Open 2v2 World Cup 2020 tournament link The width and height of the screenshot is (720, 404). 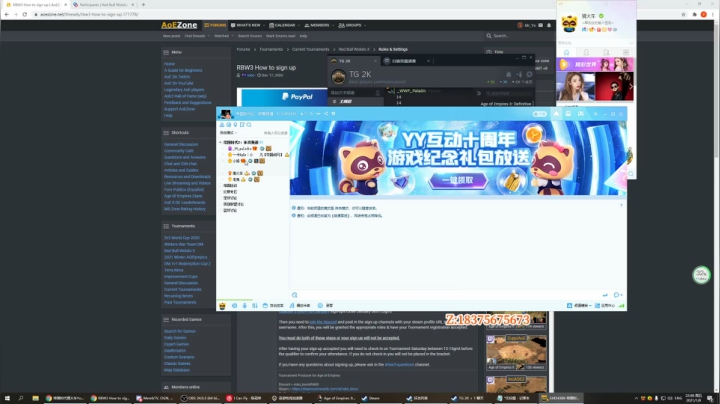182,238
